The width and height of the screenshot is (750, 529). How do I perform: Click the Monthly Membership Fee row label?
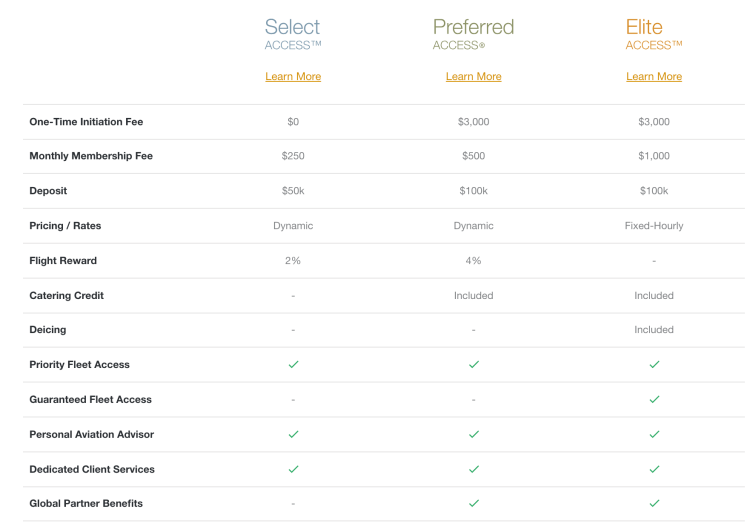pyautogui.click(x=91, y=156)
